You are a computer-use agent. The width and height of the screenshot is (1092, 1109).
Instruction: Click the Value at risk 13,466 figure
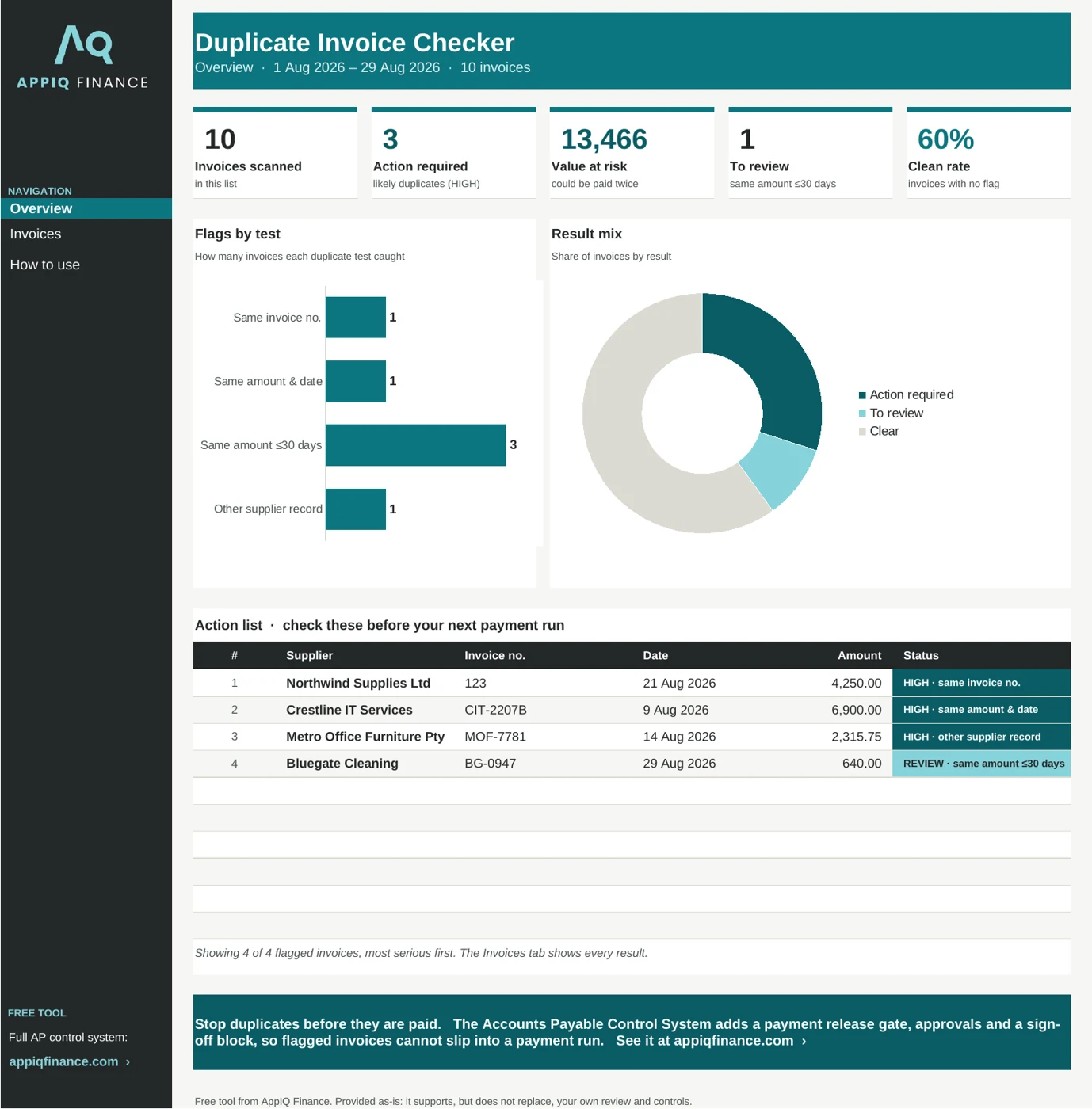pyautogui.click(x=604, y=139)
